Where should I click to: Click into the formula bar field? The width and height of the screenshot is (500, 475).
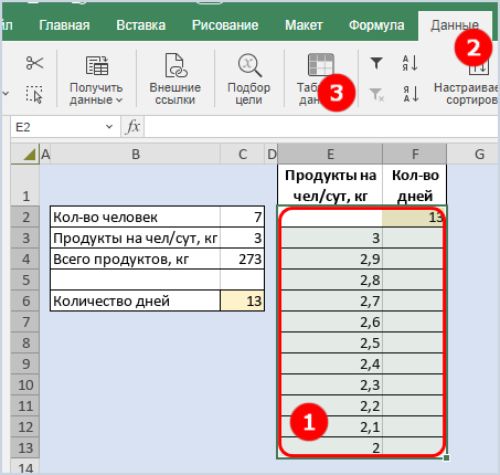321,127
